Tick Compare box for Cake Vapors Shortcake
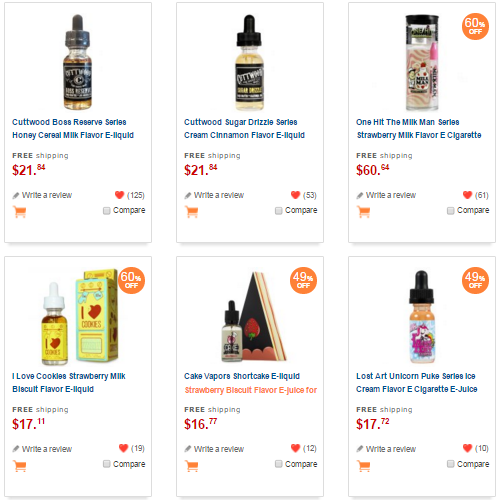This screenshot has height=500, width=500. pos(278,464)
